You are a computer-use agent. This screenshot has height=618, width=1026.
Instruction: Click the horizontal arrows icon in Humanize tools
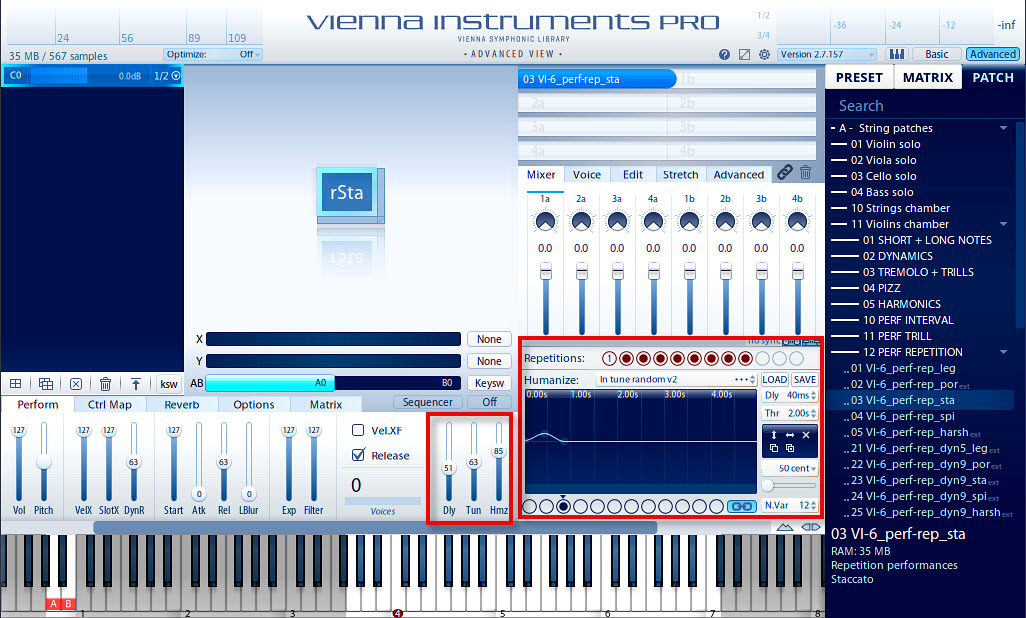(790, 435)
